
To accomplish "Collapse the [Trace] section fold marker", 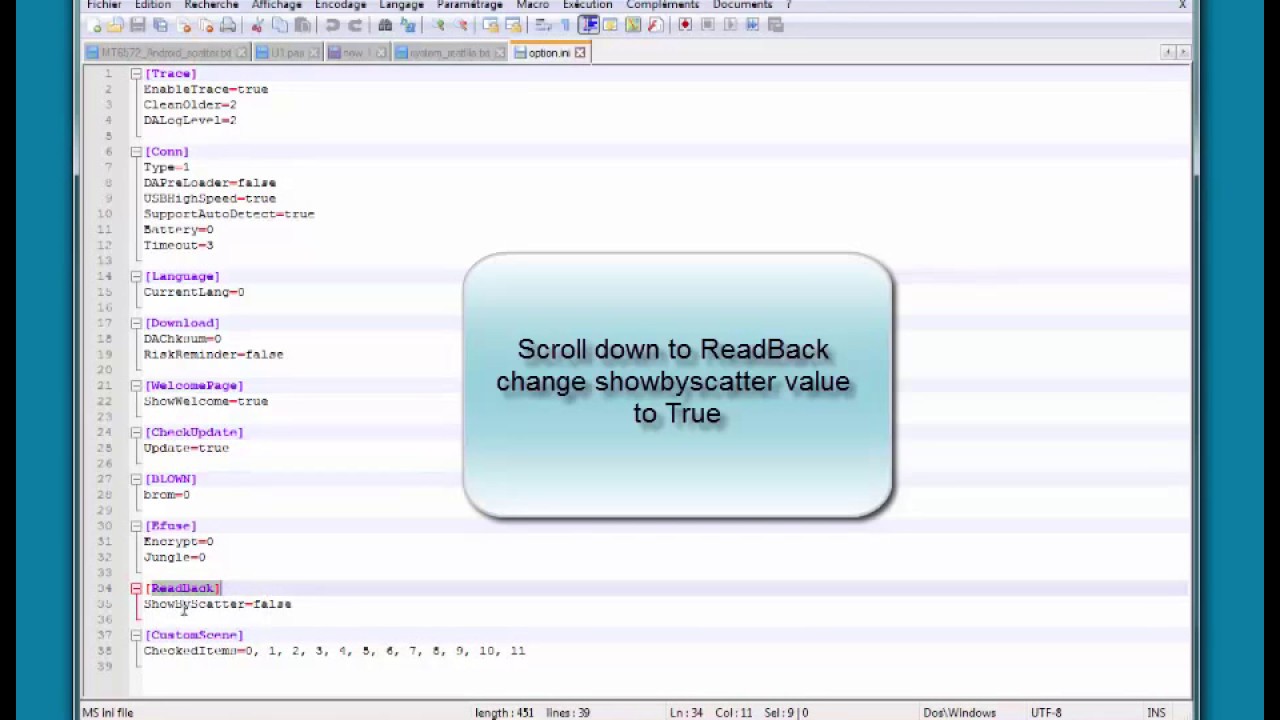I will [136, 74].
